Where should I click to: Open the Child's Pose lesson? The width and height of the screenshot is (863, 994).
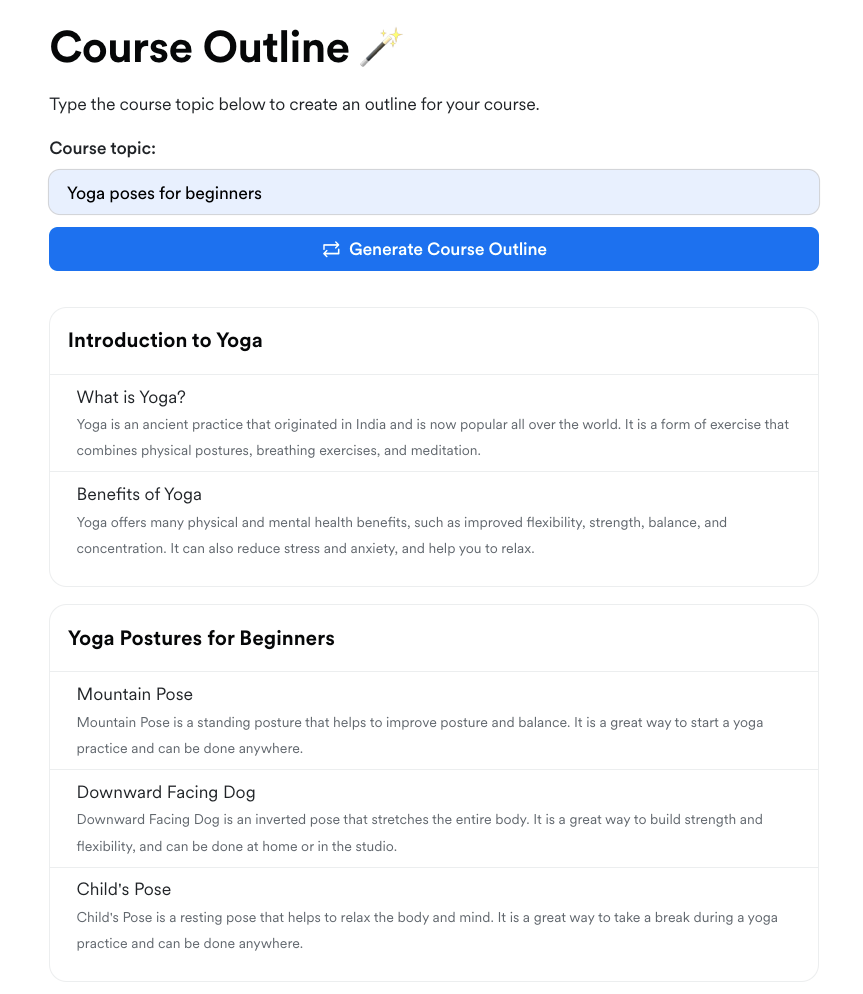click(124, 889)
